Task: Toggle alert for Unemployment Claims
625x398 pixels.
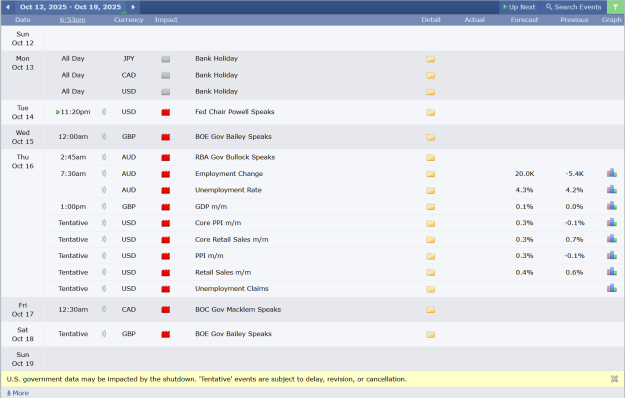Action: (104, 288)
